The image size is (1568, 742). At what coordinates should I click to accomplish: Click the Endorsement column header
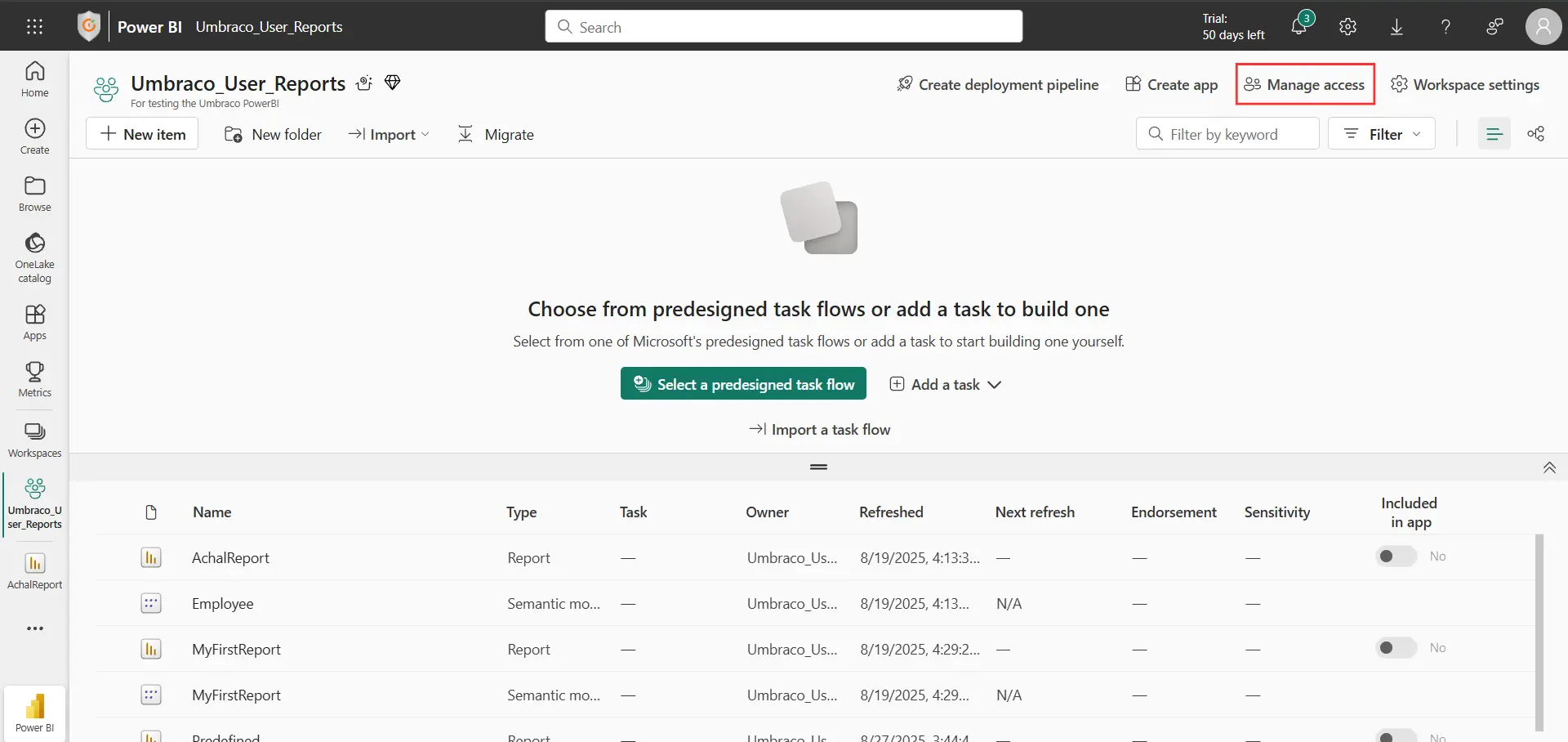(1174, 512)
